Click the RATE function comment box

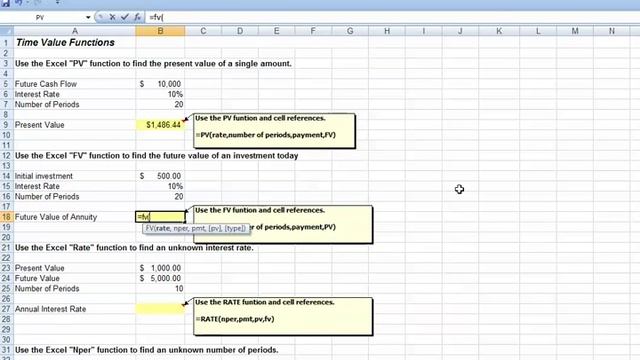point(283,316)
